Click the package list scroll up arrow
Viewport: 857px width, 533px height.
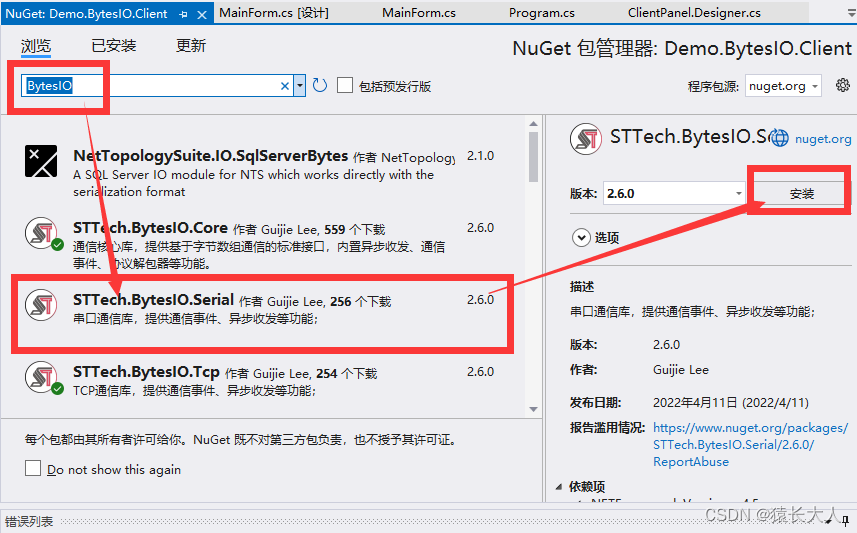tap(533, 124)
